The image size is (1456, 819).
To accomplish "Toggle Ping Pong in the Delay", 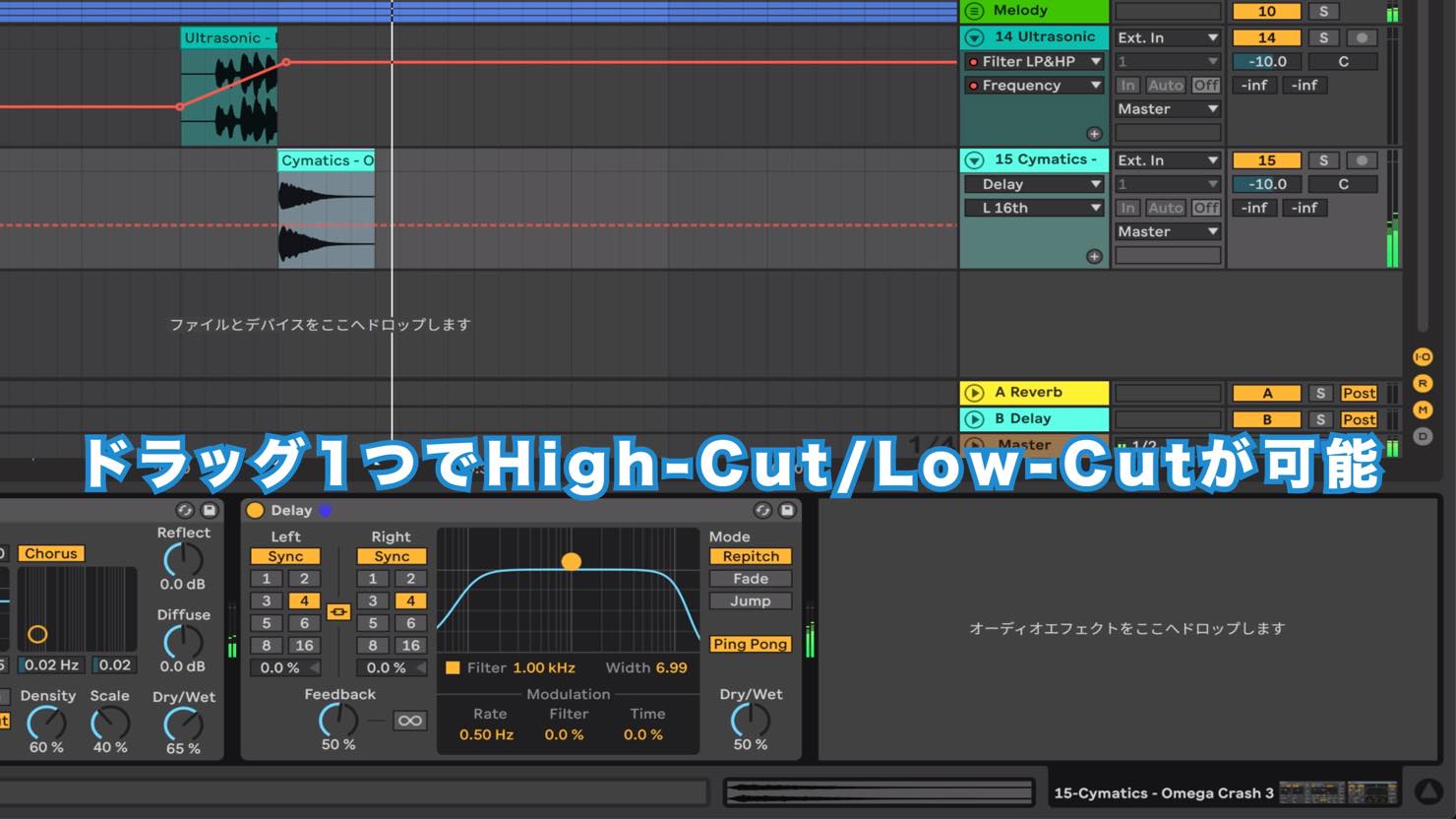I will click(x=751, y=644).
